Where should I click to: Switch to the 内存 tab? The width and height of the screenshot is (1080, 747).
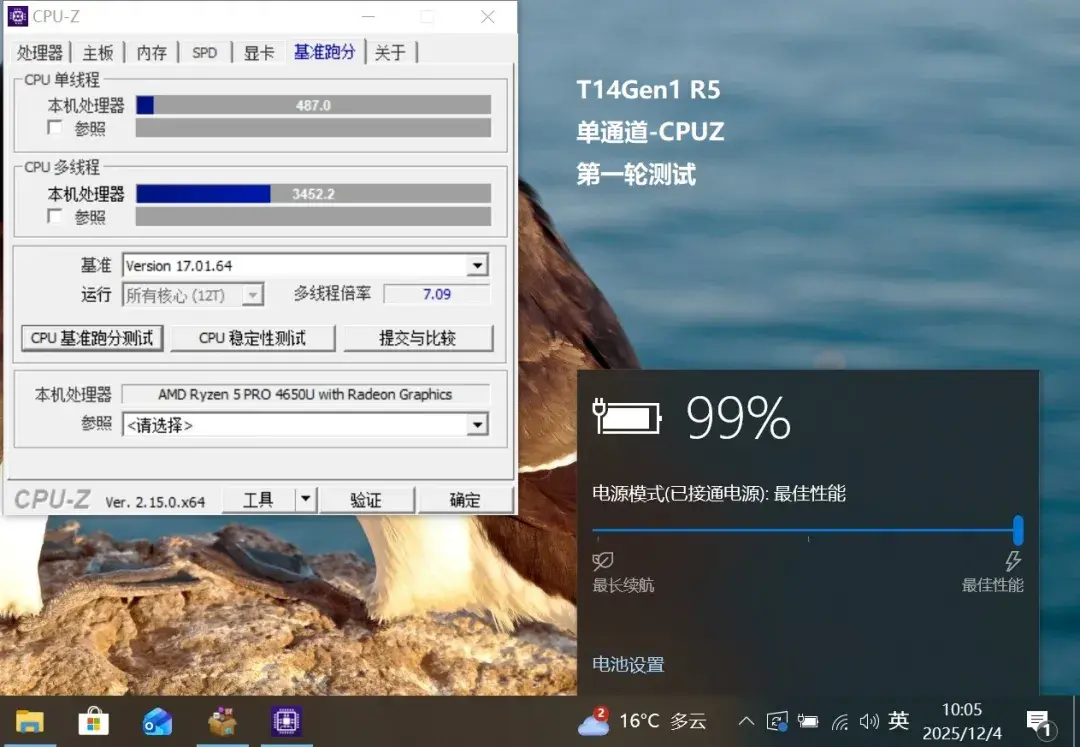152,52
